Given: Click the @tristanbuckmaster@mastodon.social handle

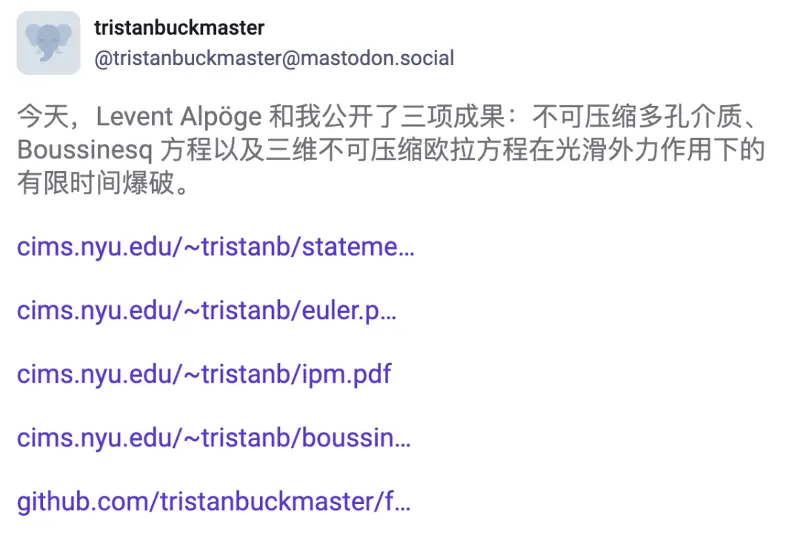Looking at the screenshot, I should 274,58.
